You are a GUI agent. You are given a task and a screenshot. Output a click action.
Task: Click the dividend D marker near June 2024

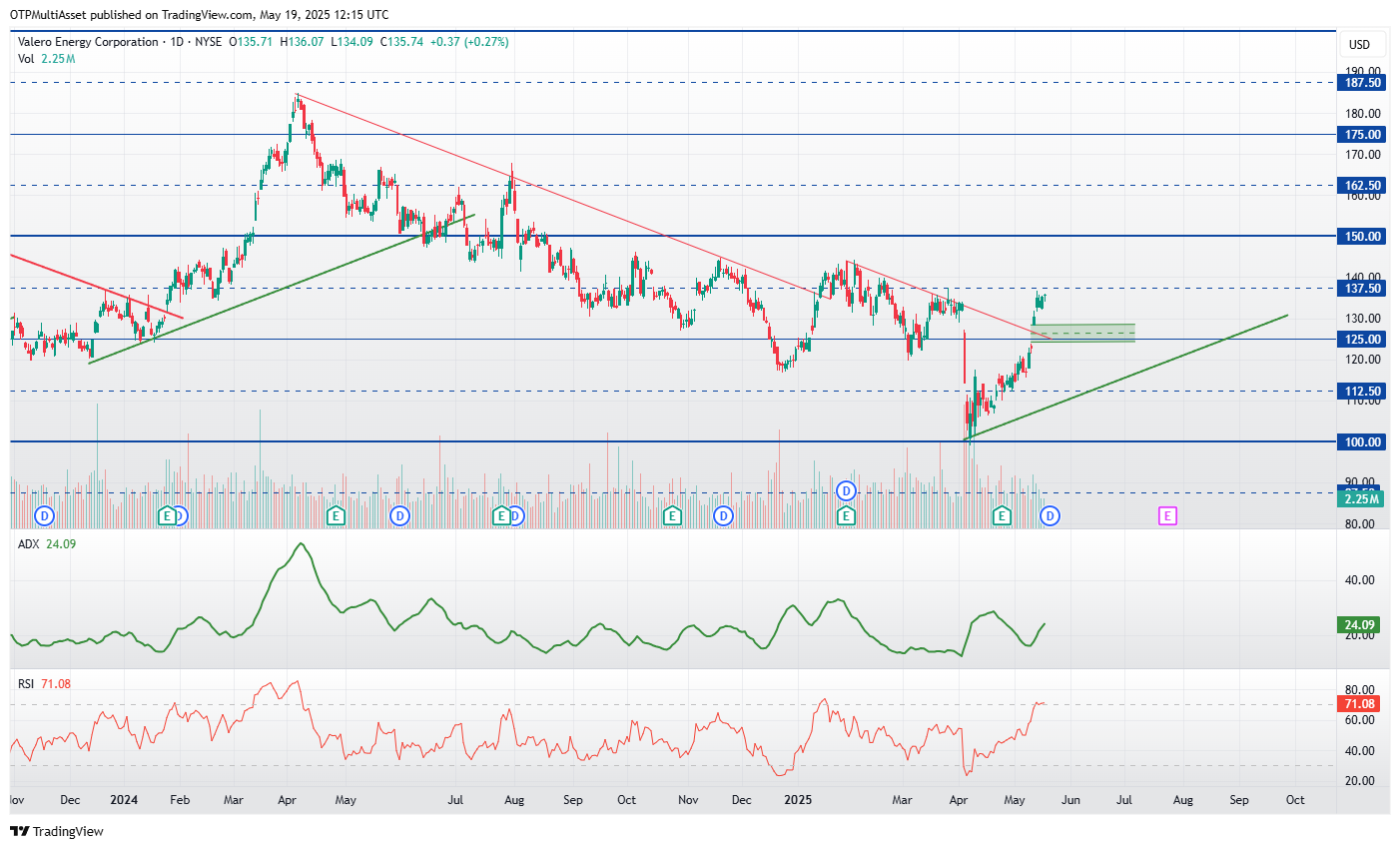[x=399, y=515]
